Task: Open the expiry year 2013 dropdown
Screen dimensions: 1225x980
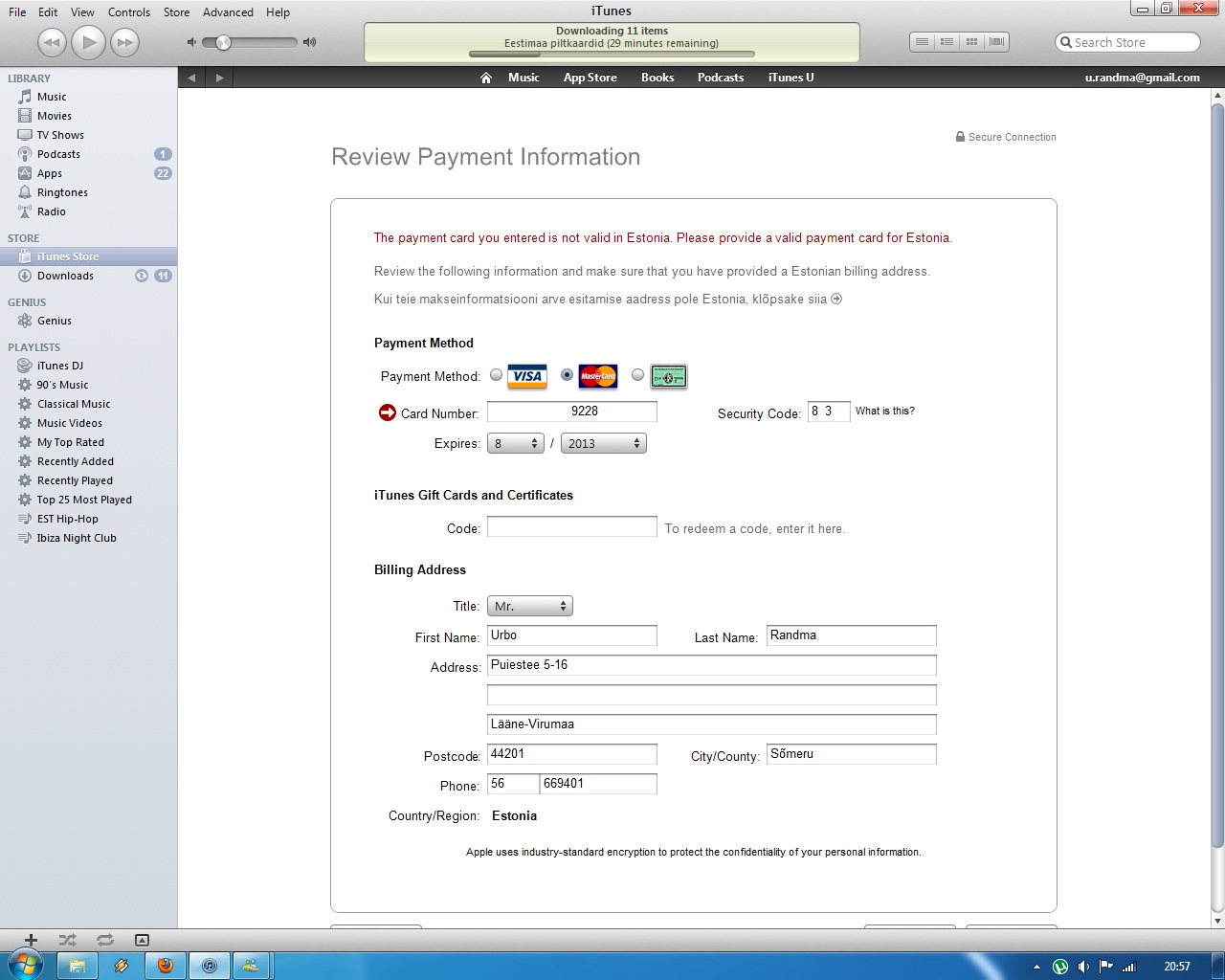Action: click(x=603, y=443)
